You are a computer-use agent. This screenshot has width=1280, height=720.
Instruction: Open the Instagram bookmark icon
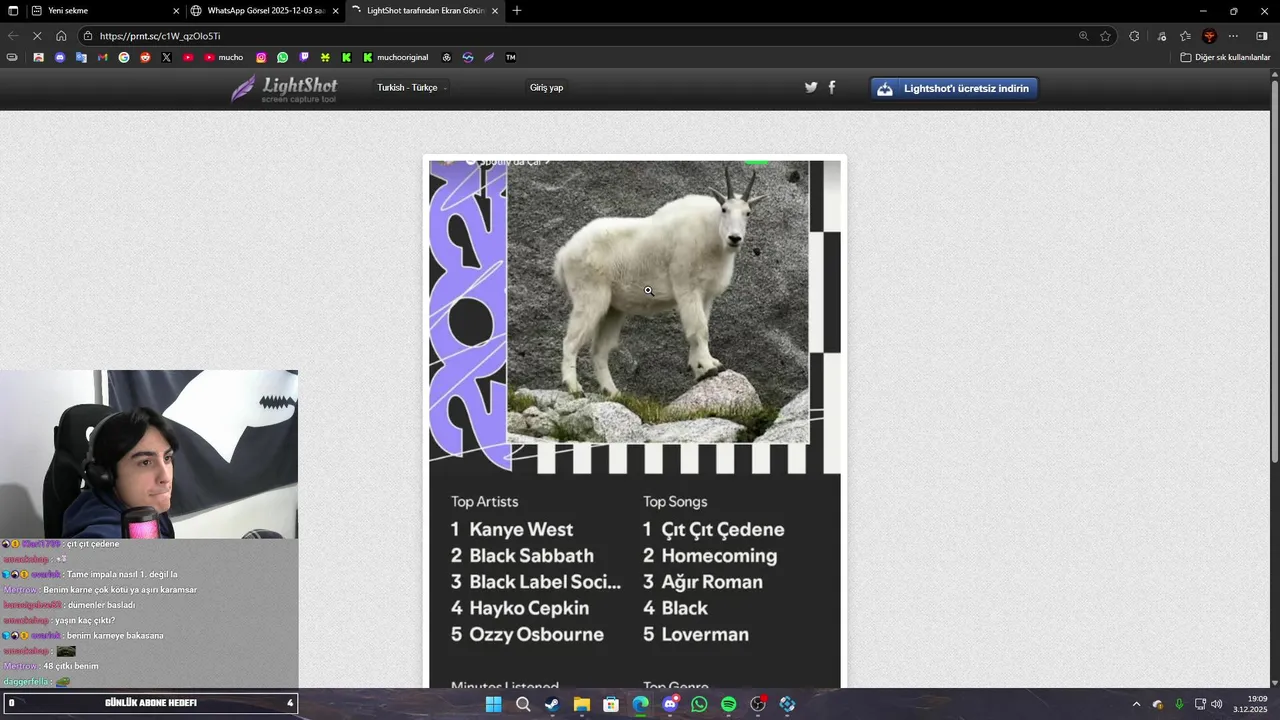pos(261,57)
